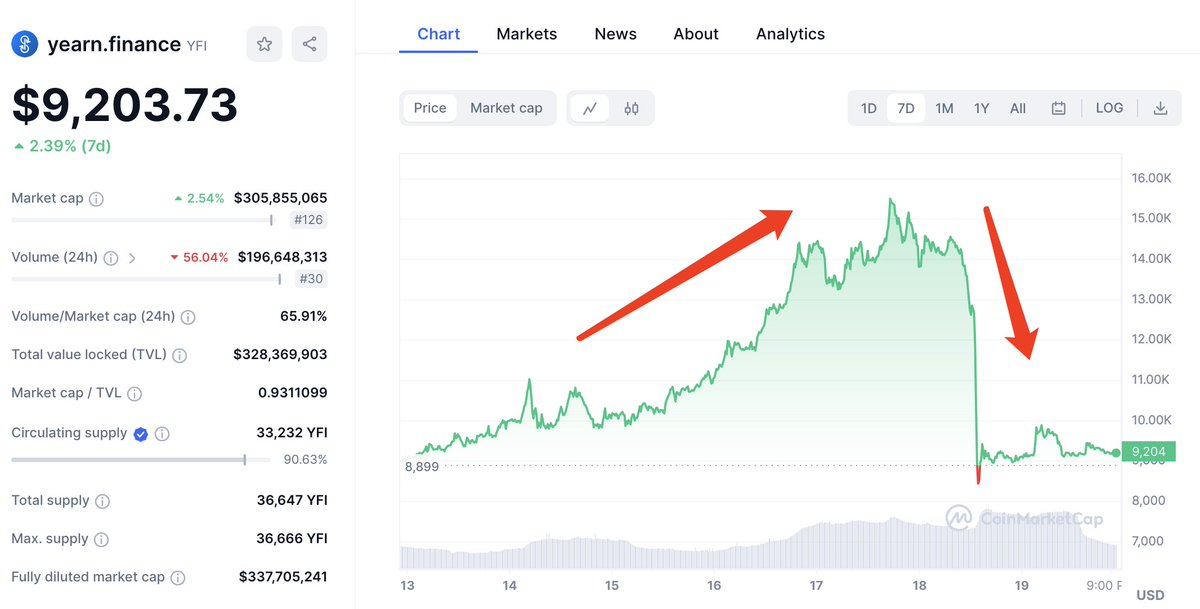
Task: Select the Price chart toggle
Action: click(430, 108)
